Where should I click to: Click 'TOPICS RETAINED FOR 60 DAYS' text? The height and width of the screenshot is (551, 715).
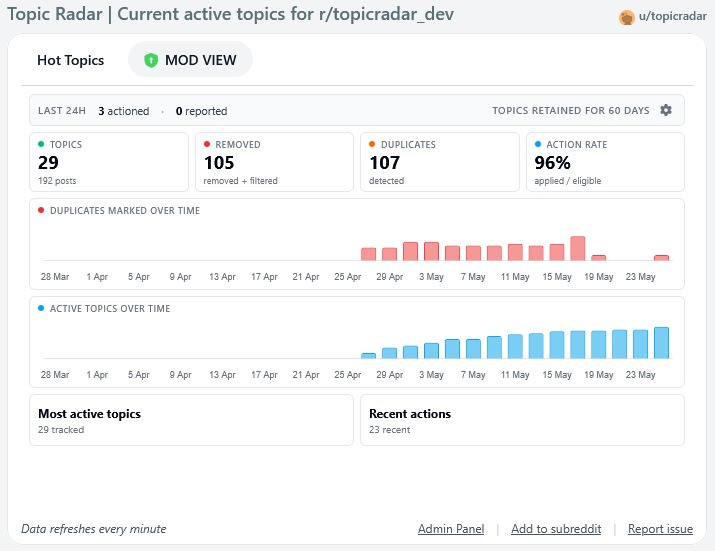[x=570, y=110]
